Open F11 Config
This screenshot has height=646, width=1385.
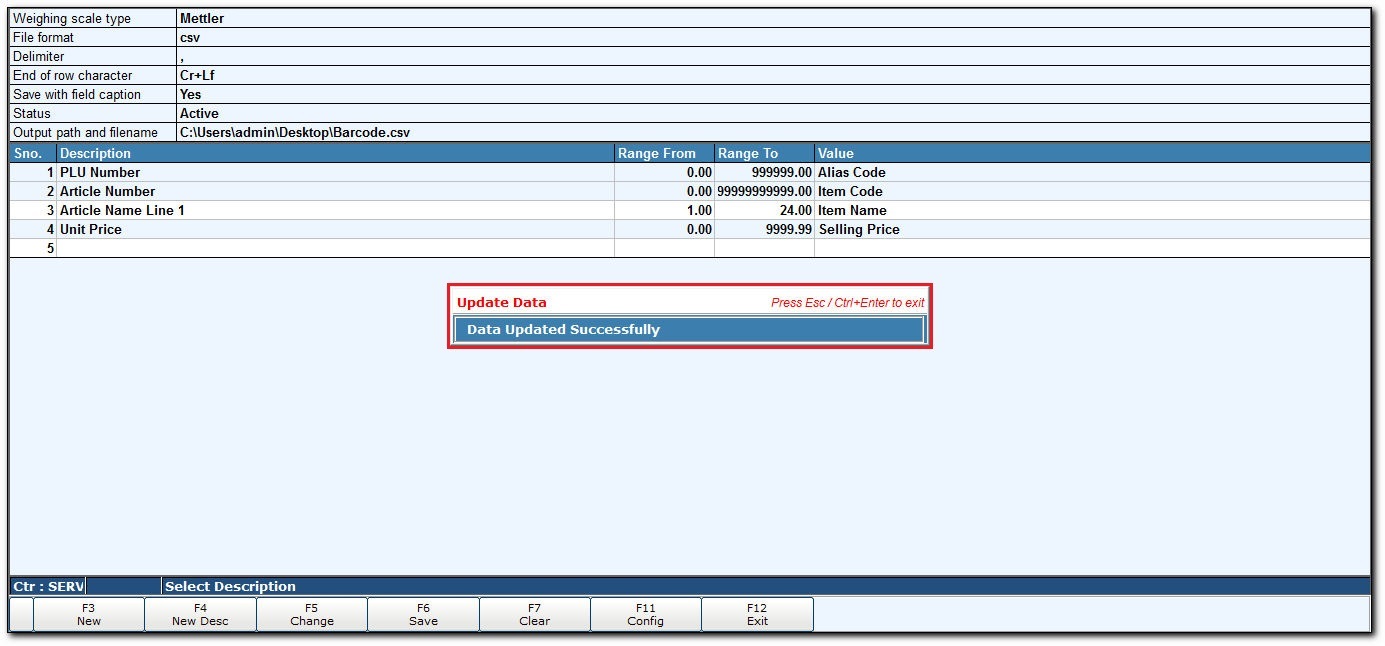click(x=646, y=614)
